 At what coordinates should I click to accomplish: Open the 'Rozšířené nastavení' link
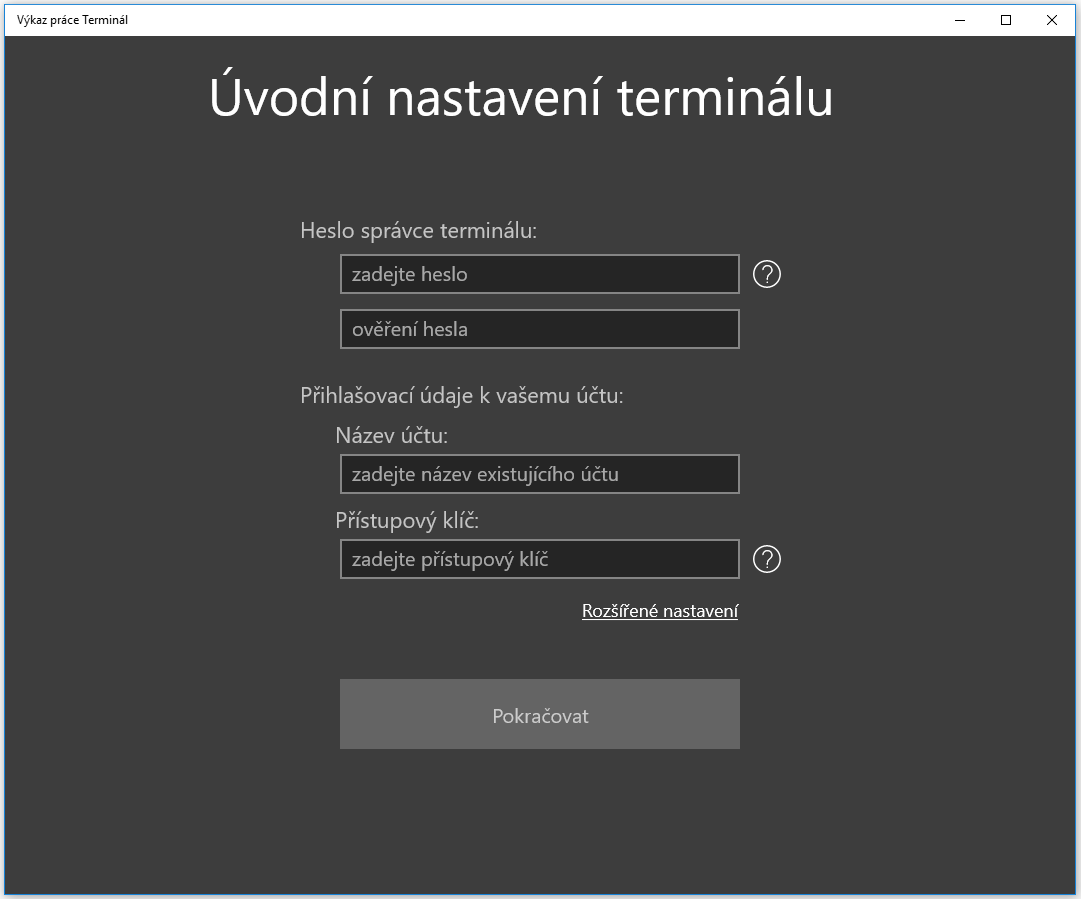tap(660, 612)
